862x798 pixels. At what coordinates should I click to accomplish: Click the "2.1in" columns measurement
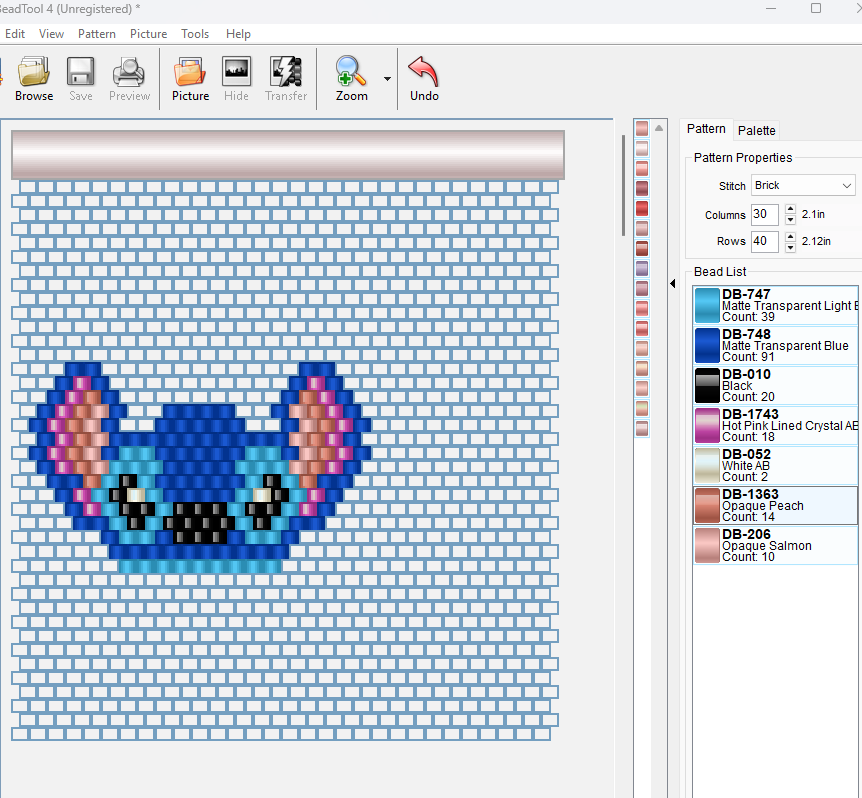pyautogui.click(x=813, y=214)
